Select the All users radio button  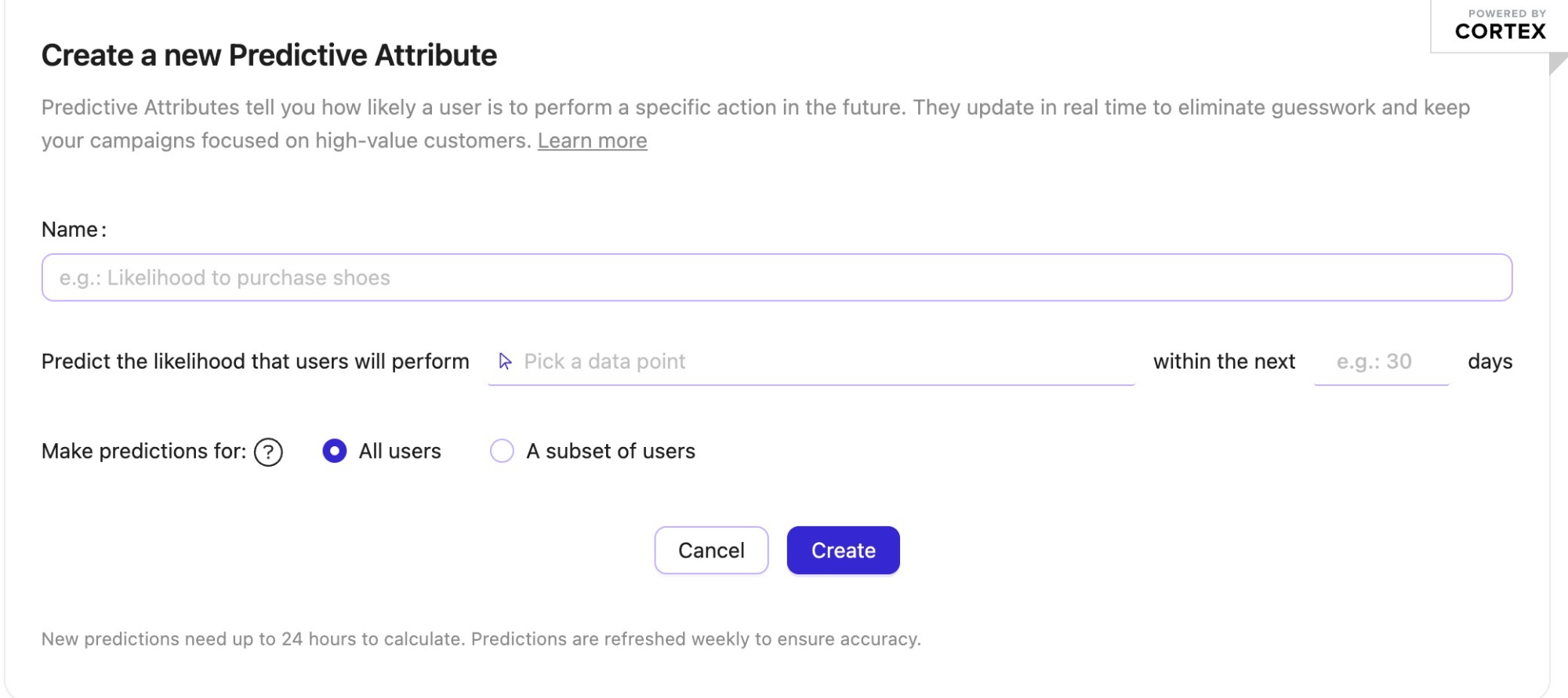(335, 451)
